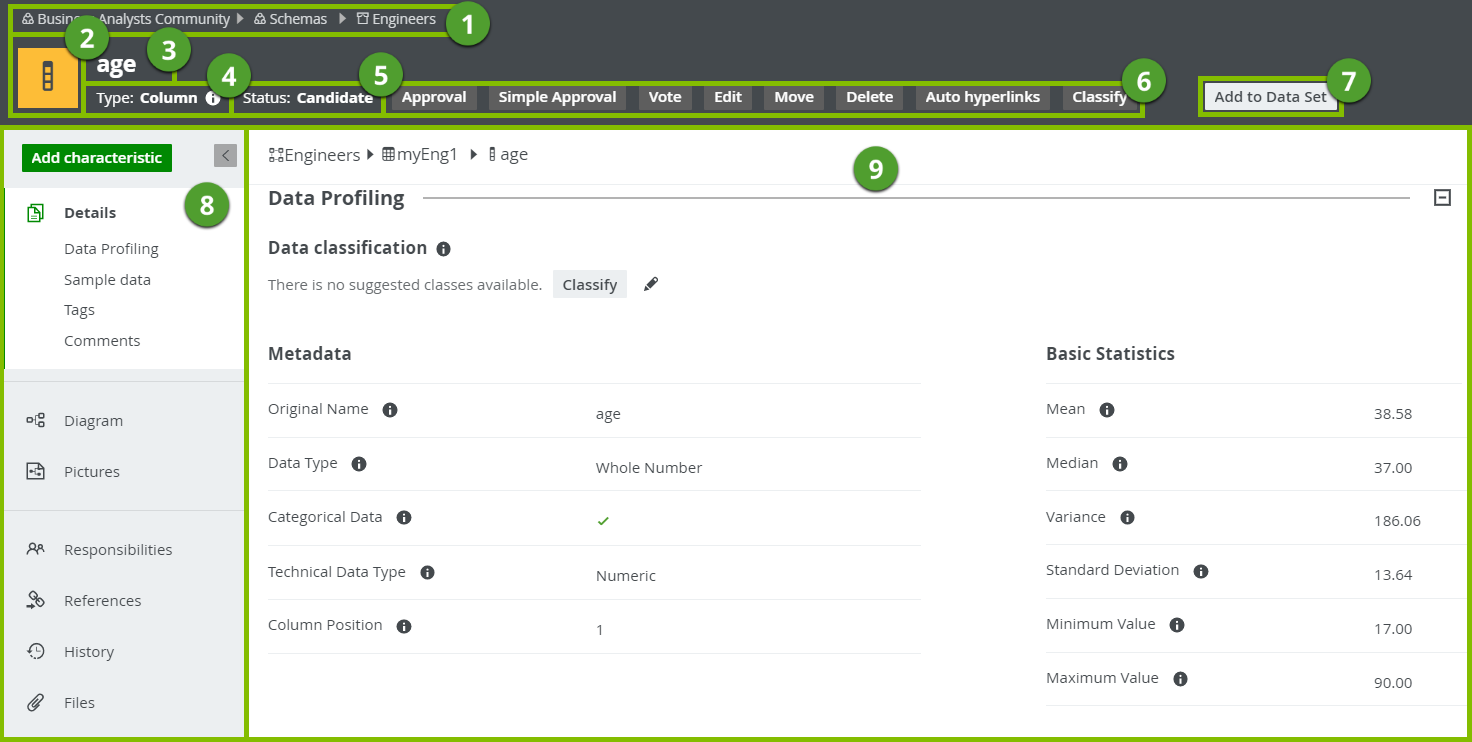Open the Responsibilities tab
The width and height of the screenshot is (1472, 742).
(x=117, y=550)
